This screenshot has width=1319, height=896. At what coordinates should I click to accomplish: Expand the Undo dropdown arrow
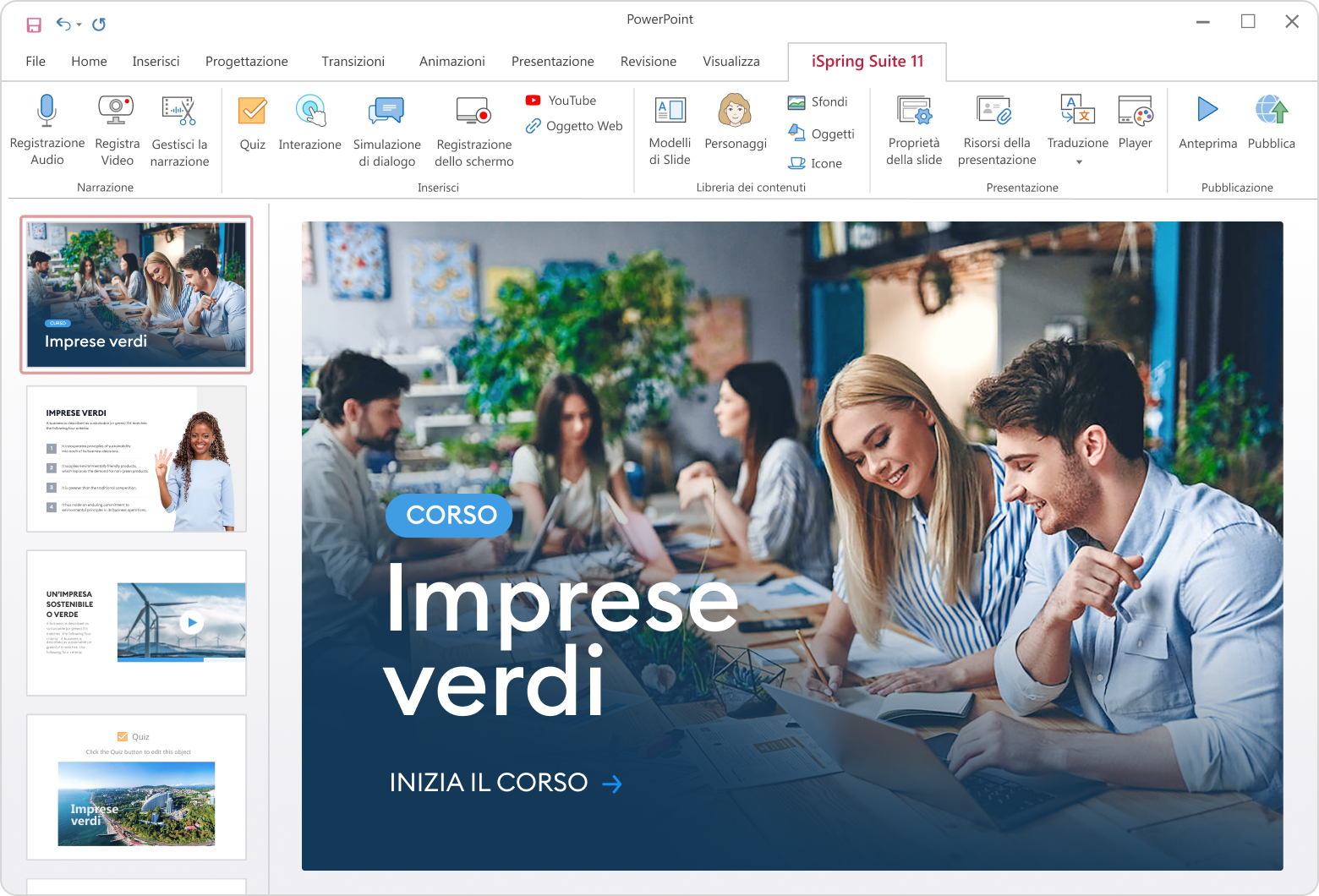79,24
